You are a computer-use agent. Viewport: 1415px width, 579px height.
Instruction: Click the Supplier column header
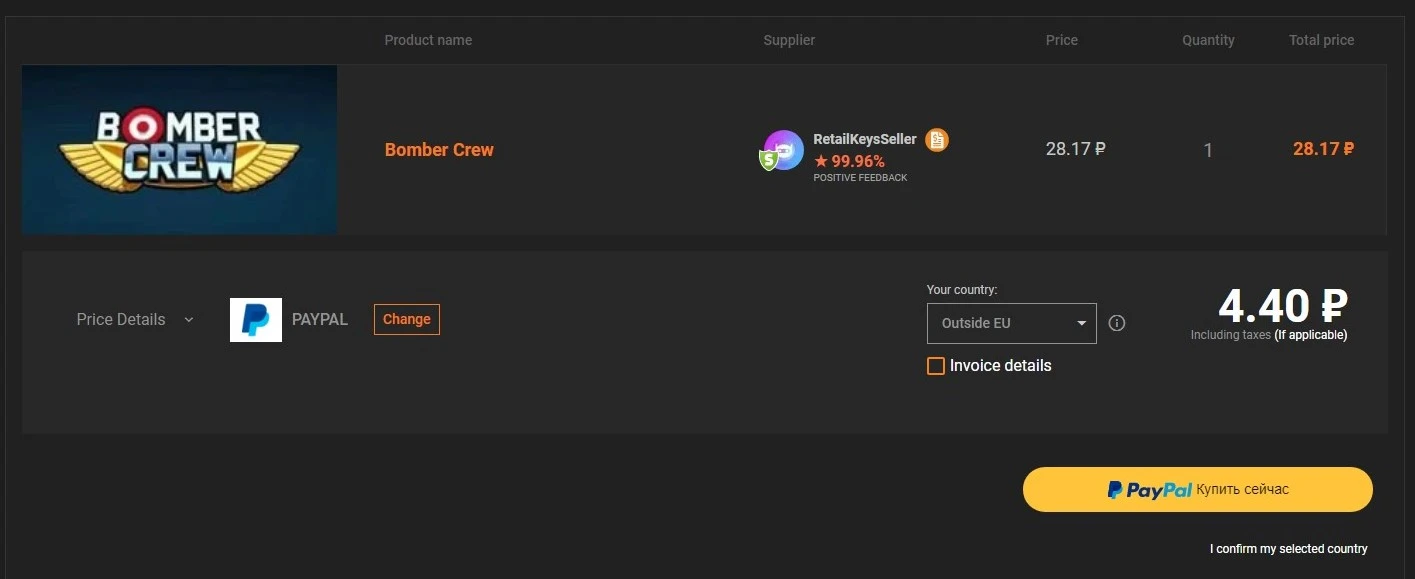(789, 40)
